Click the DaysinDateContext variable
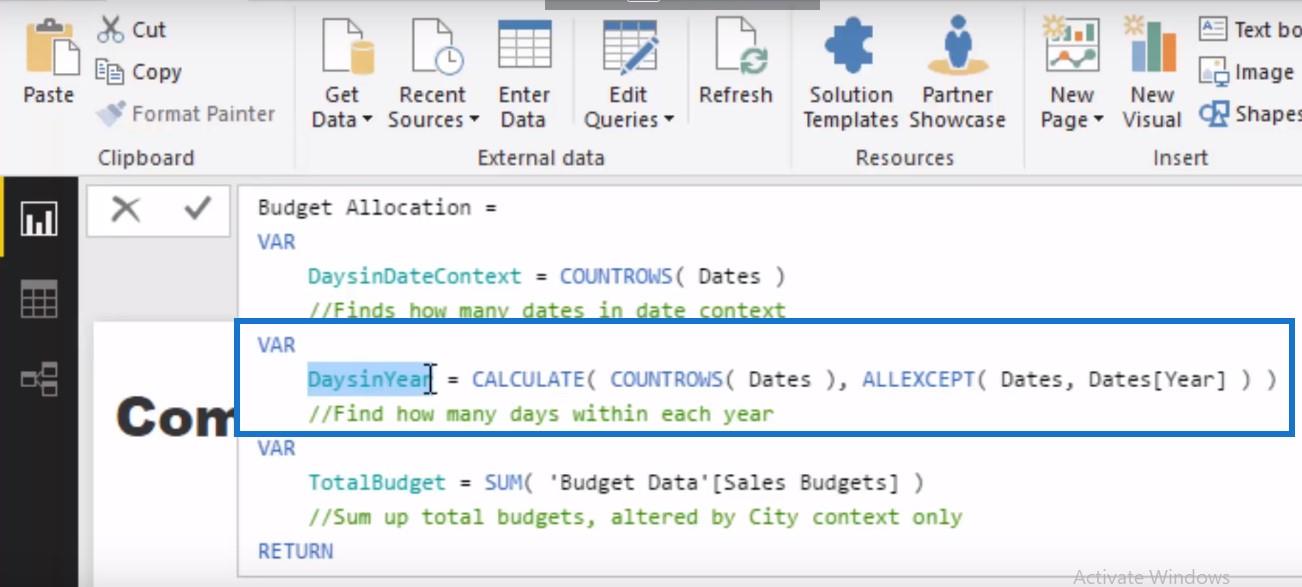 click(414, 276)
